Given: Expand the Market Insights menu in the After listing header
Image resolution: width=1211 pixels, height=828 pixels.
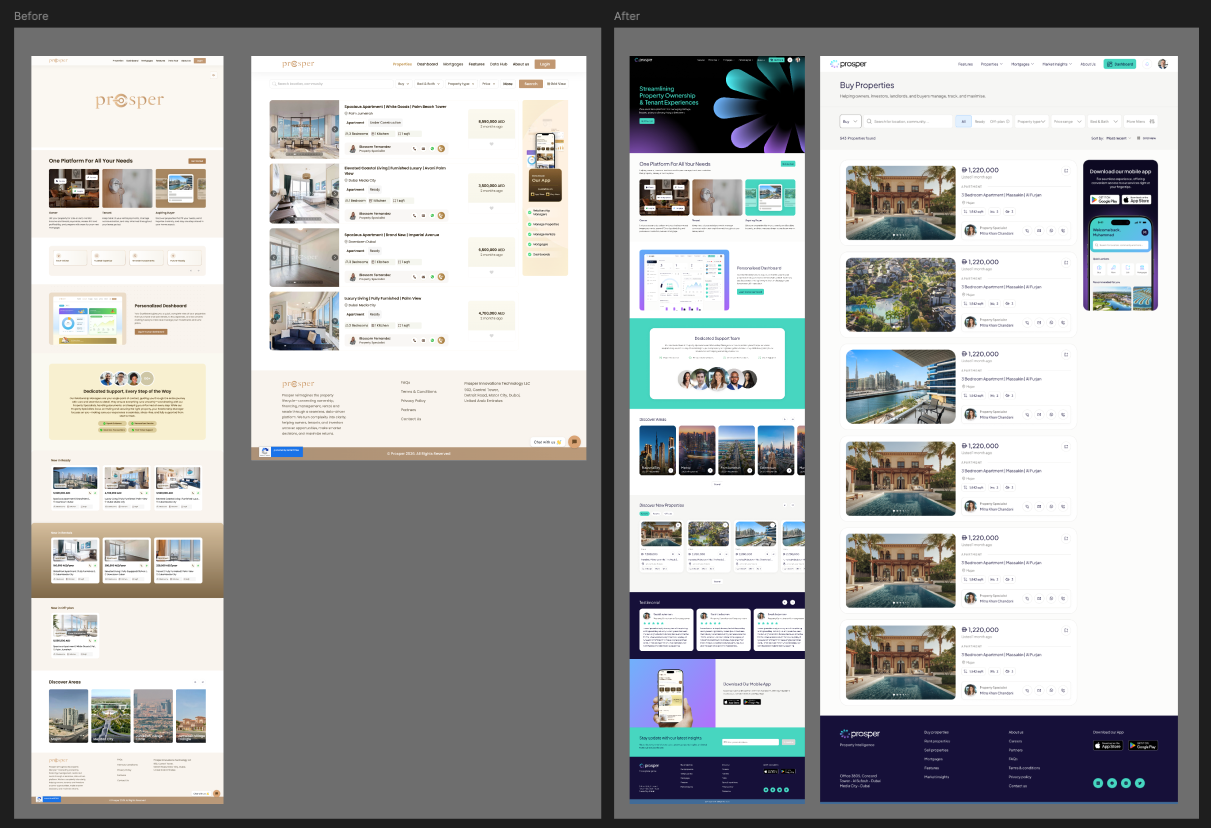Looking at the screenshot, I should click(x=1057, y=64).
